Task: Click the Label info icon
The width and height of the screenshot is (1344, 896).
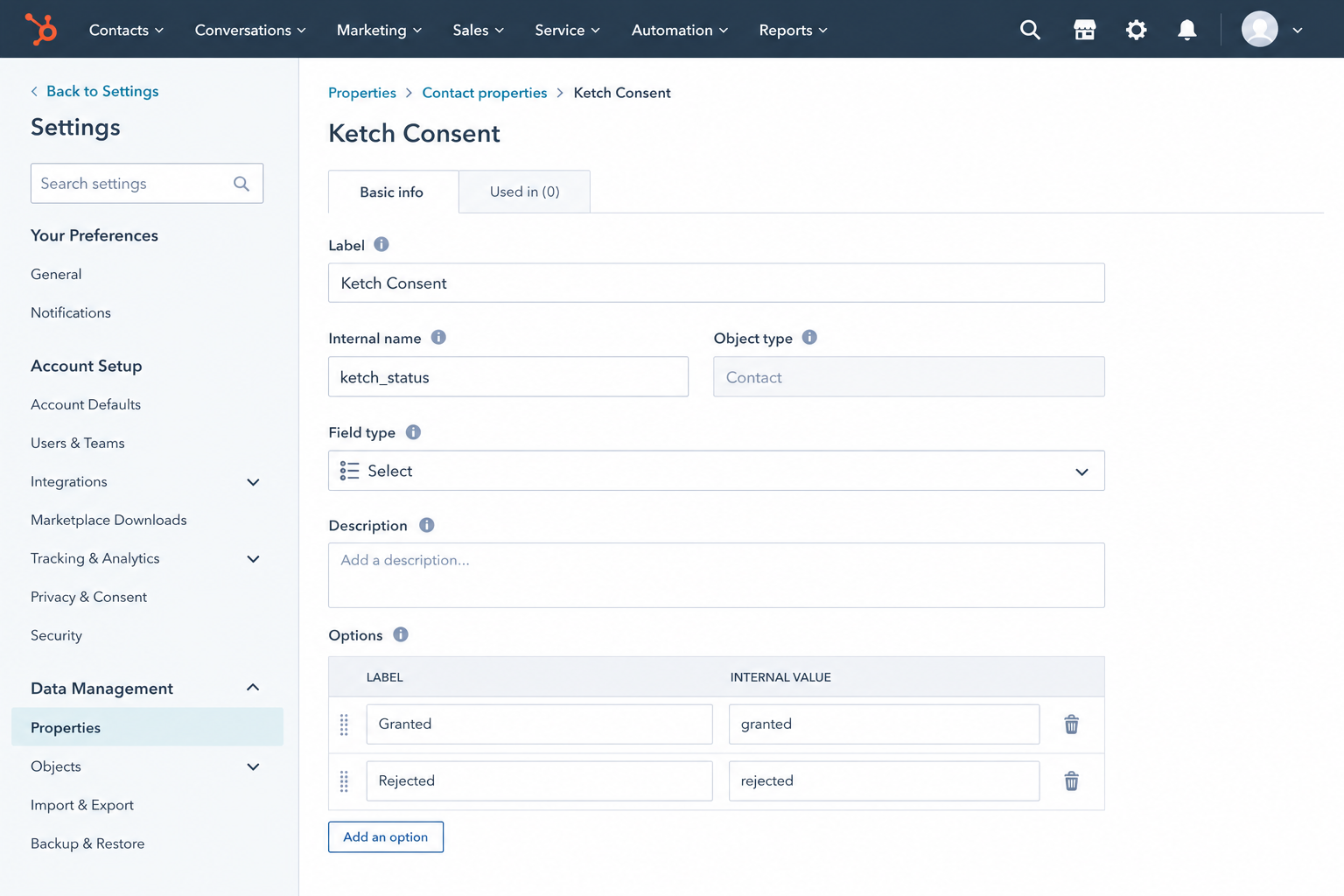Action: (x=381, y=245)
